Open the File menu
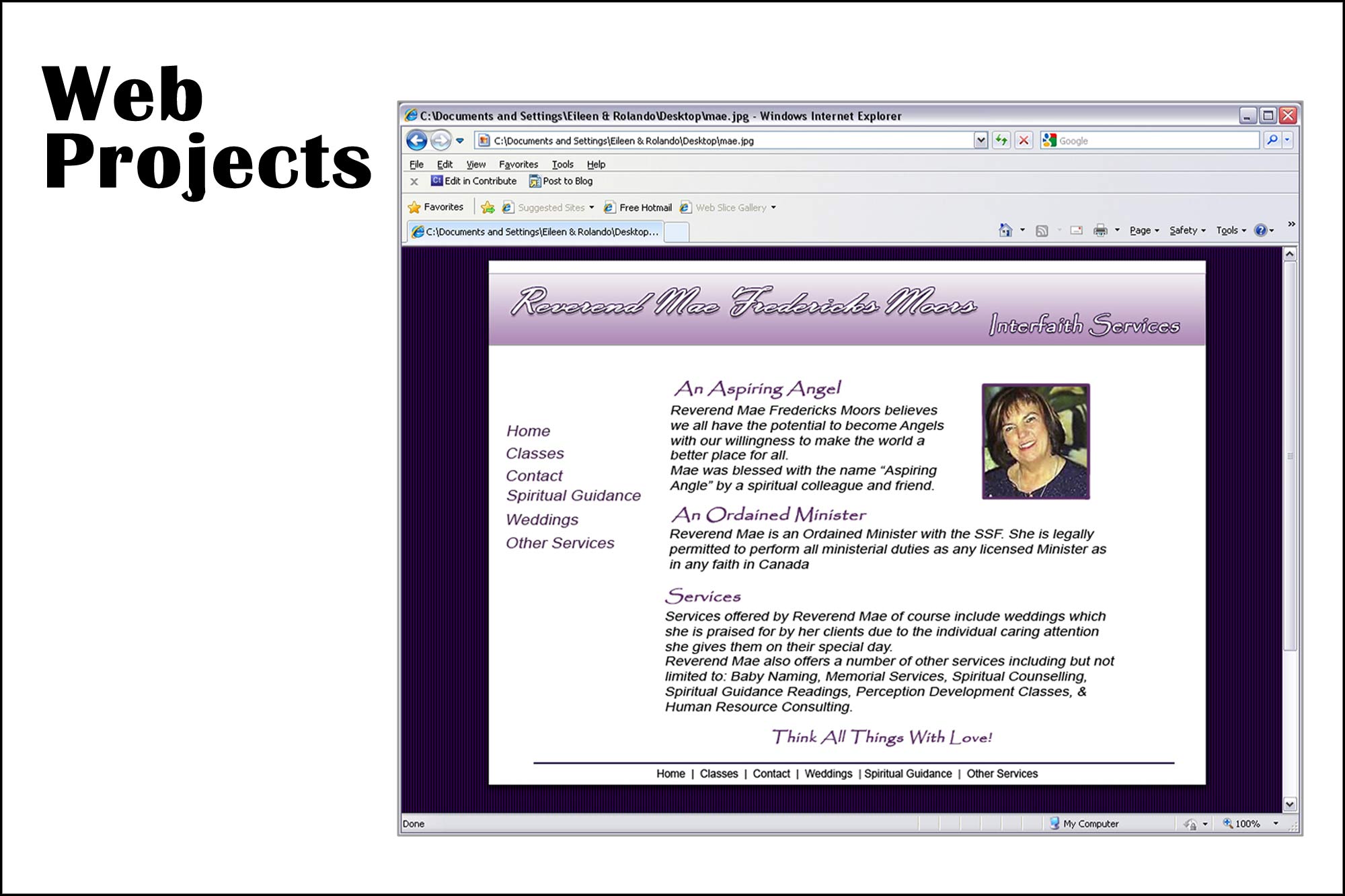Screen dimensions: 1345x896 [x=416, y=164]
